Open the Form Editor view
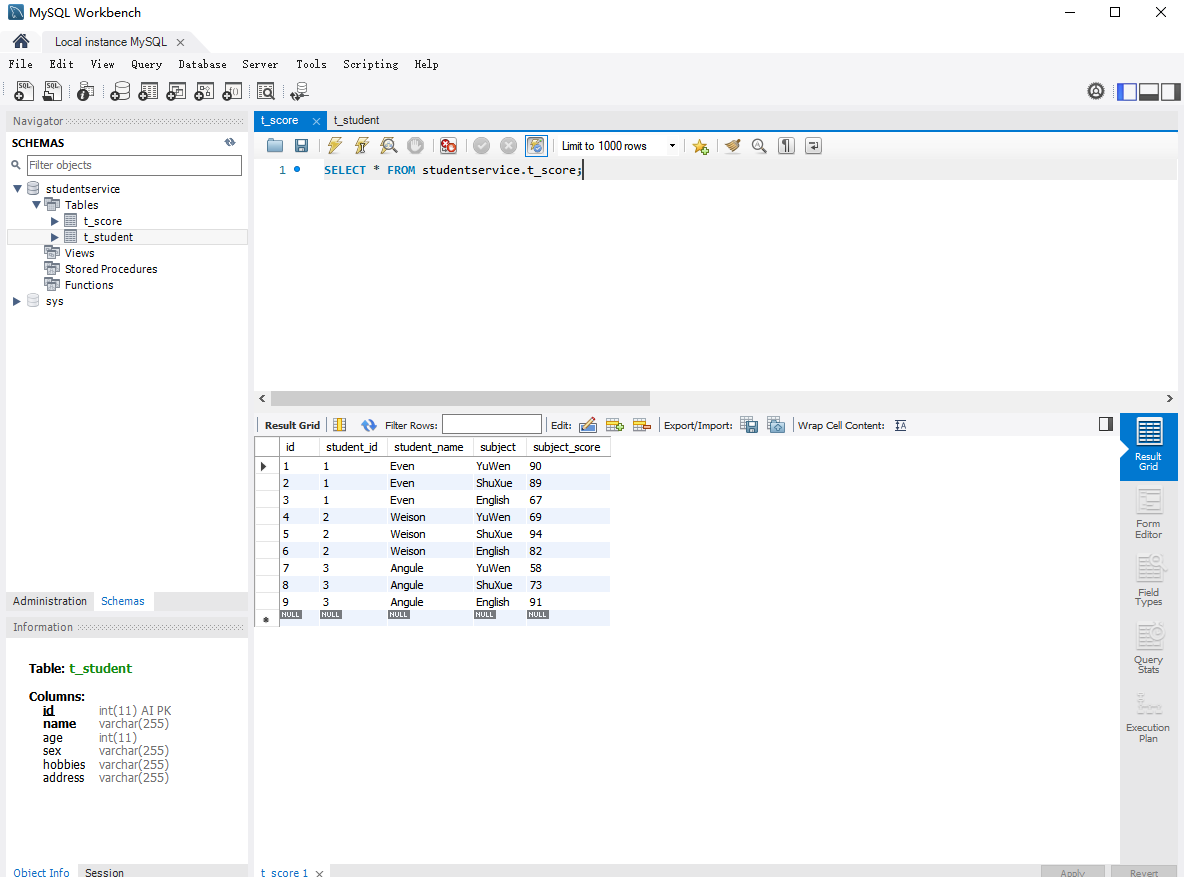The image size is (1185, 877). 1149,514
